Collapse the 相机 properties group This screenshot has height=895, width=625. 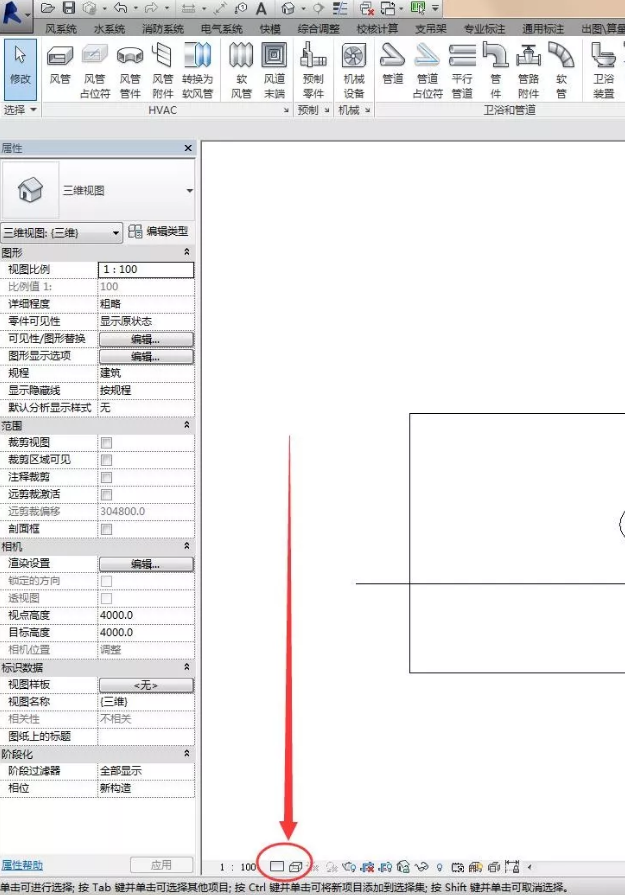pyautogui.click(x=186, y=546)
